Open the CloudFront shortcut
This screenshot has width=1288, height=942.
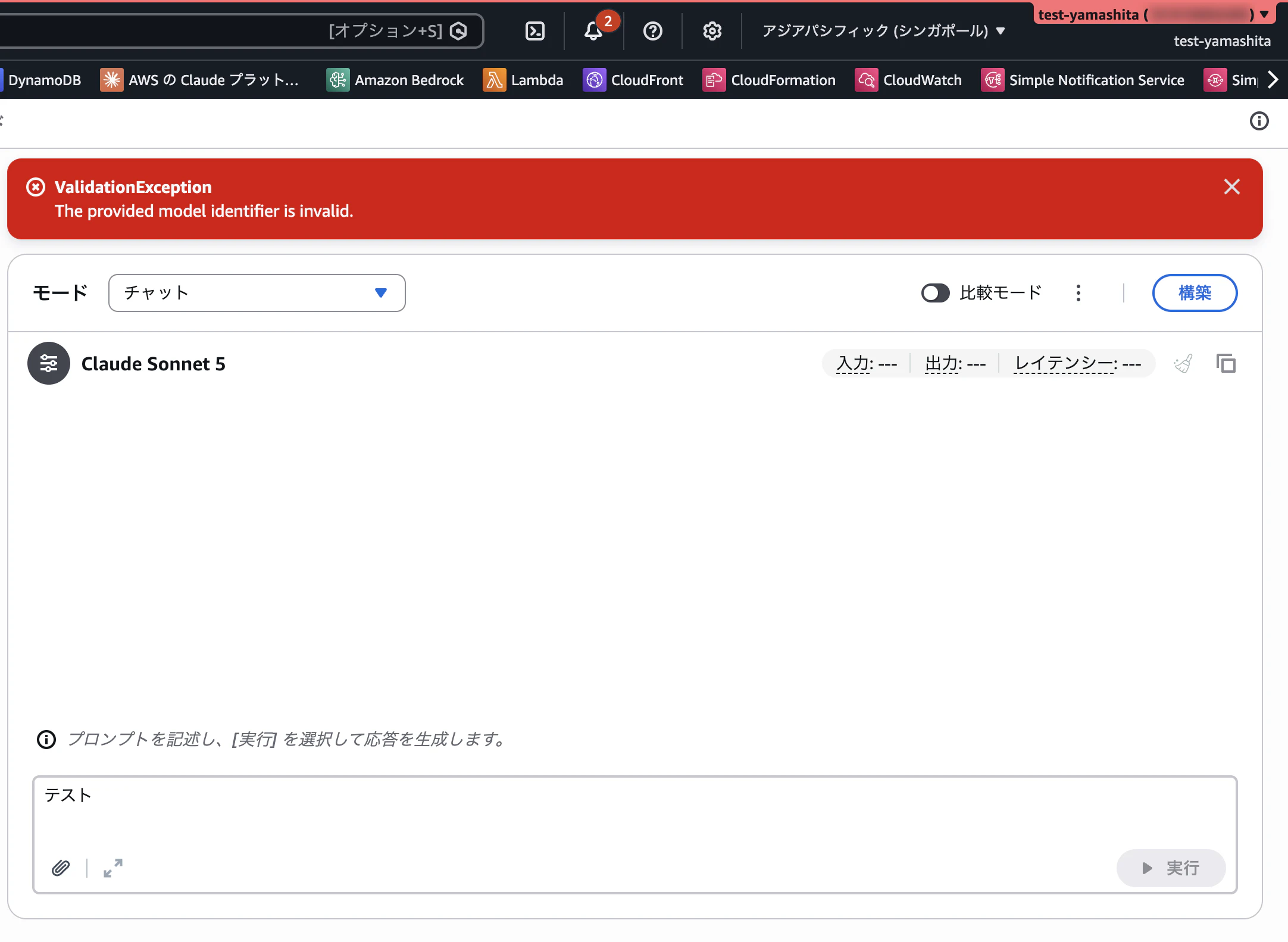[633, 80]
